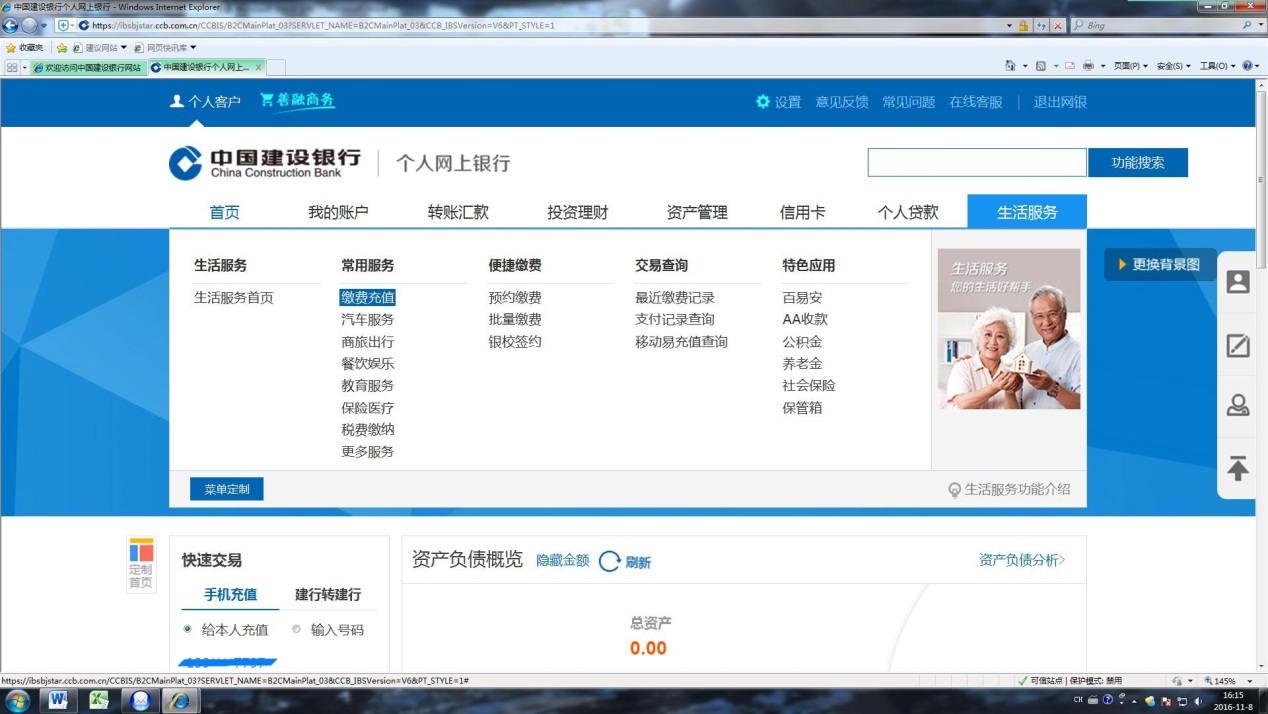
Task: Click the lightbulb icon beside 生活服务功能介绍
Action: pos(955,490)
